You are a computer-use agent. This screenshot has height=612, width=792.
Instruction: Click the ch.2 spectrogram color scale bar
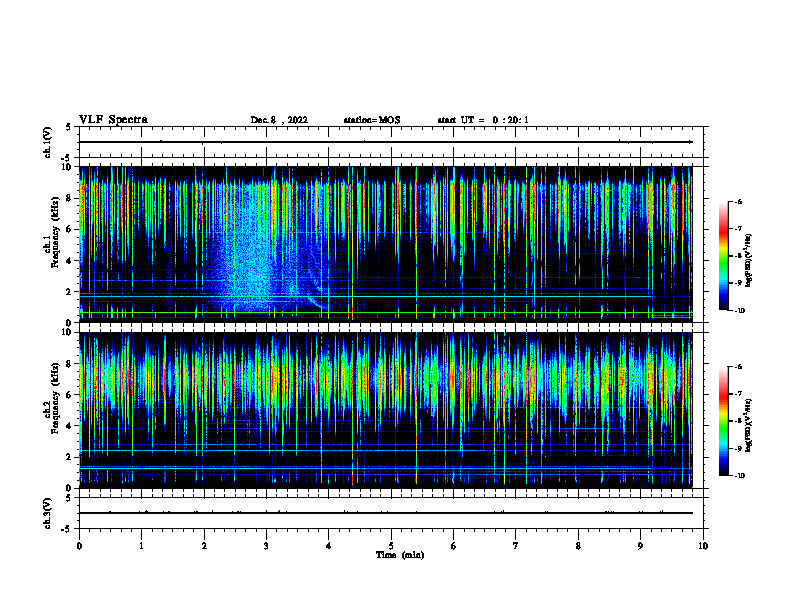point(724,421)
